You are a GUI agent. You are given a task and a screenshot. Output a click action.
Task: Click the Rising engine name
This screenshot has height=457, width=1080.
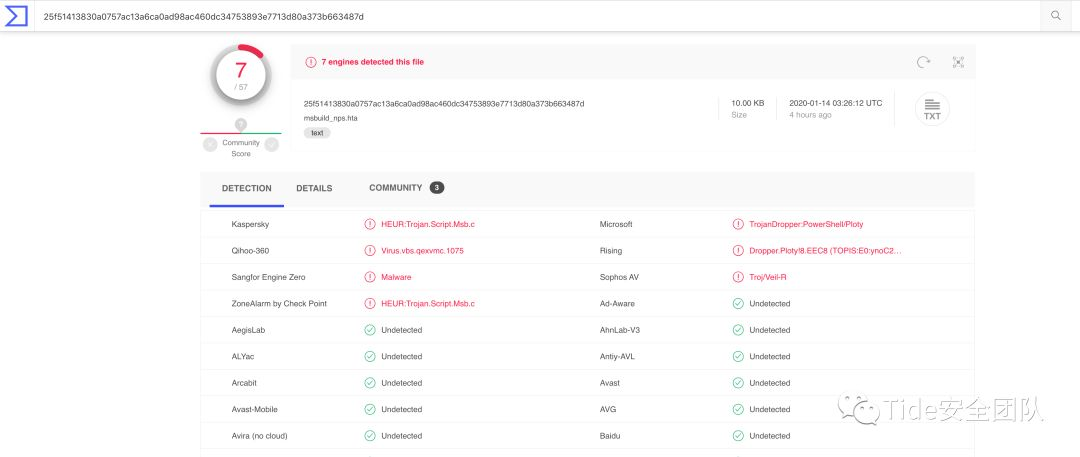(611, 251)
